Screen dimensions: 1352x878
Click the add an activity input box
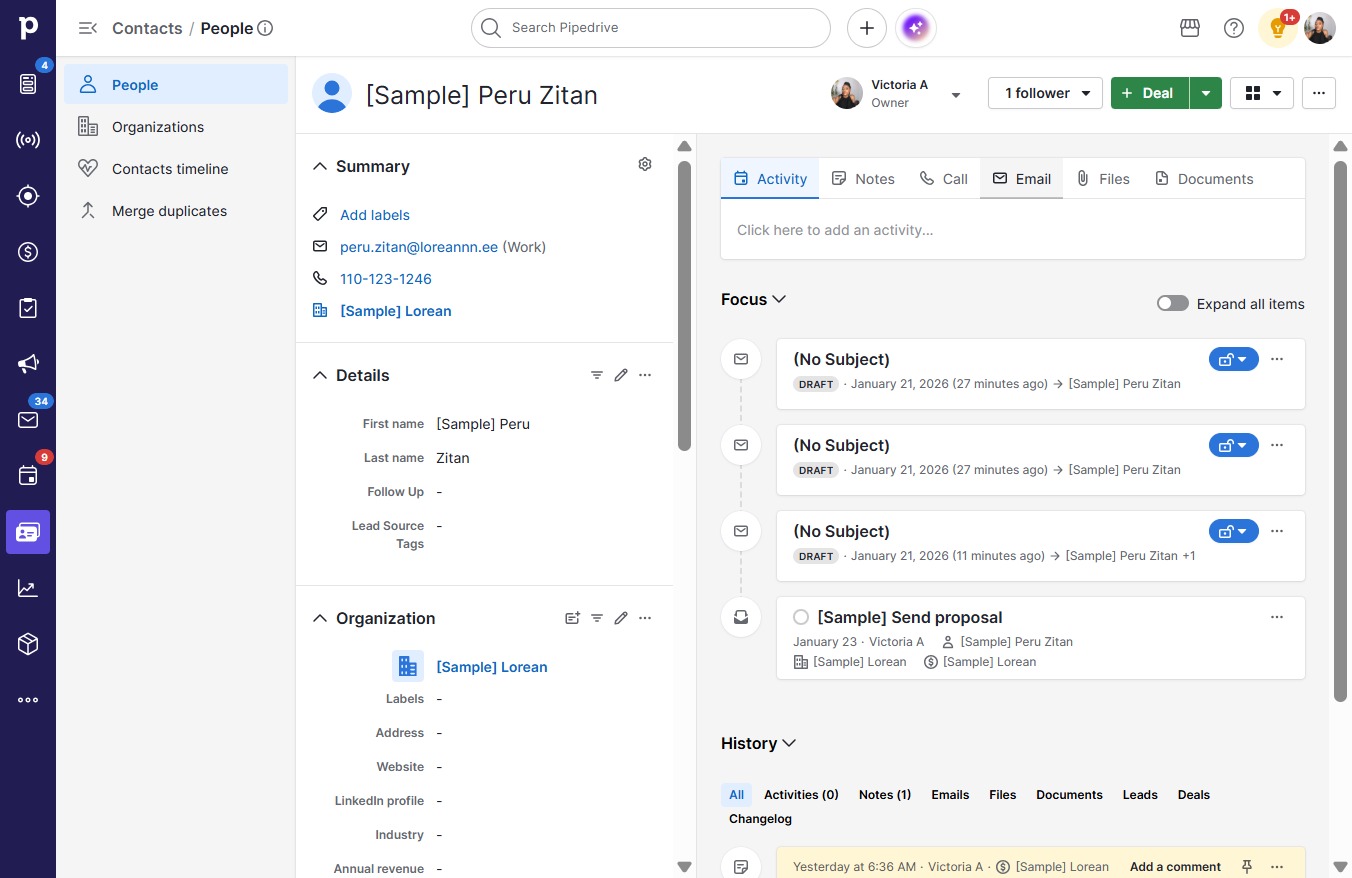[1013, 230]
